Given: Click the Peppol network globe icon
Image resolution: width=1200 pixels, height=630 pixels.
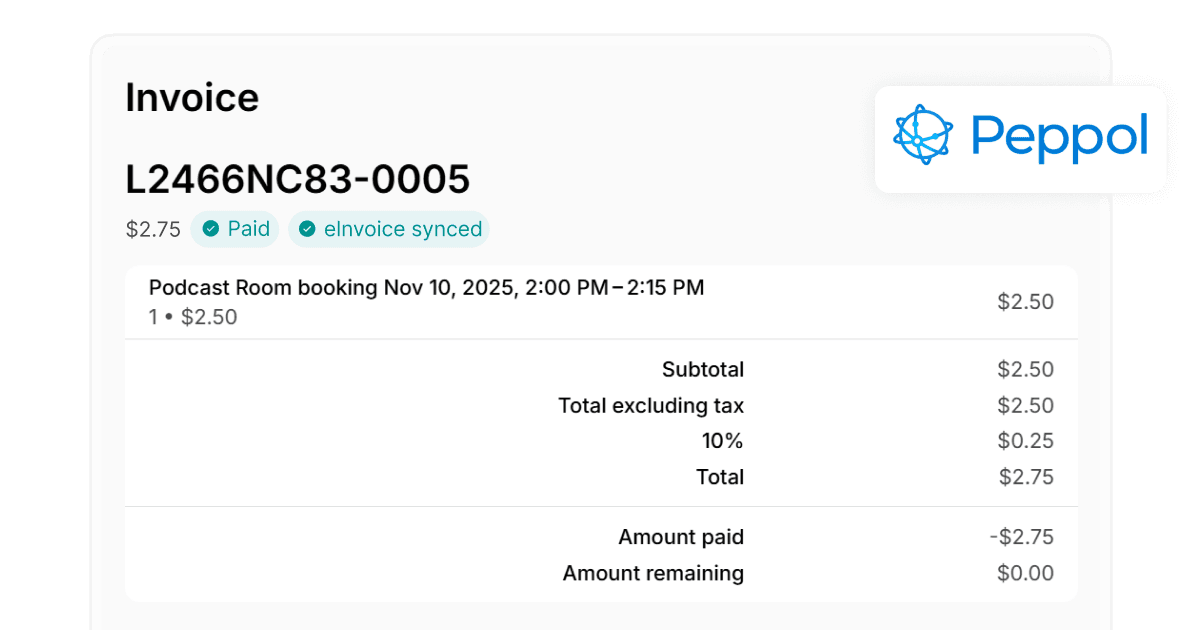Looking at the screenshot, I should pyautogui.click(x=922, y=134).
